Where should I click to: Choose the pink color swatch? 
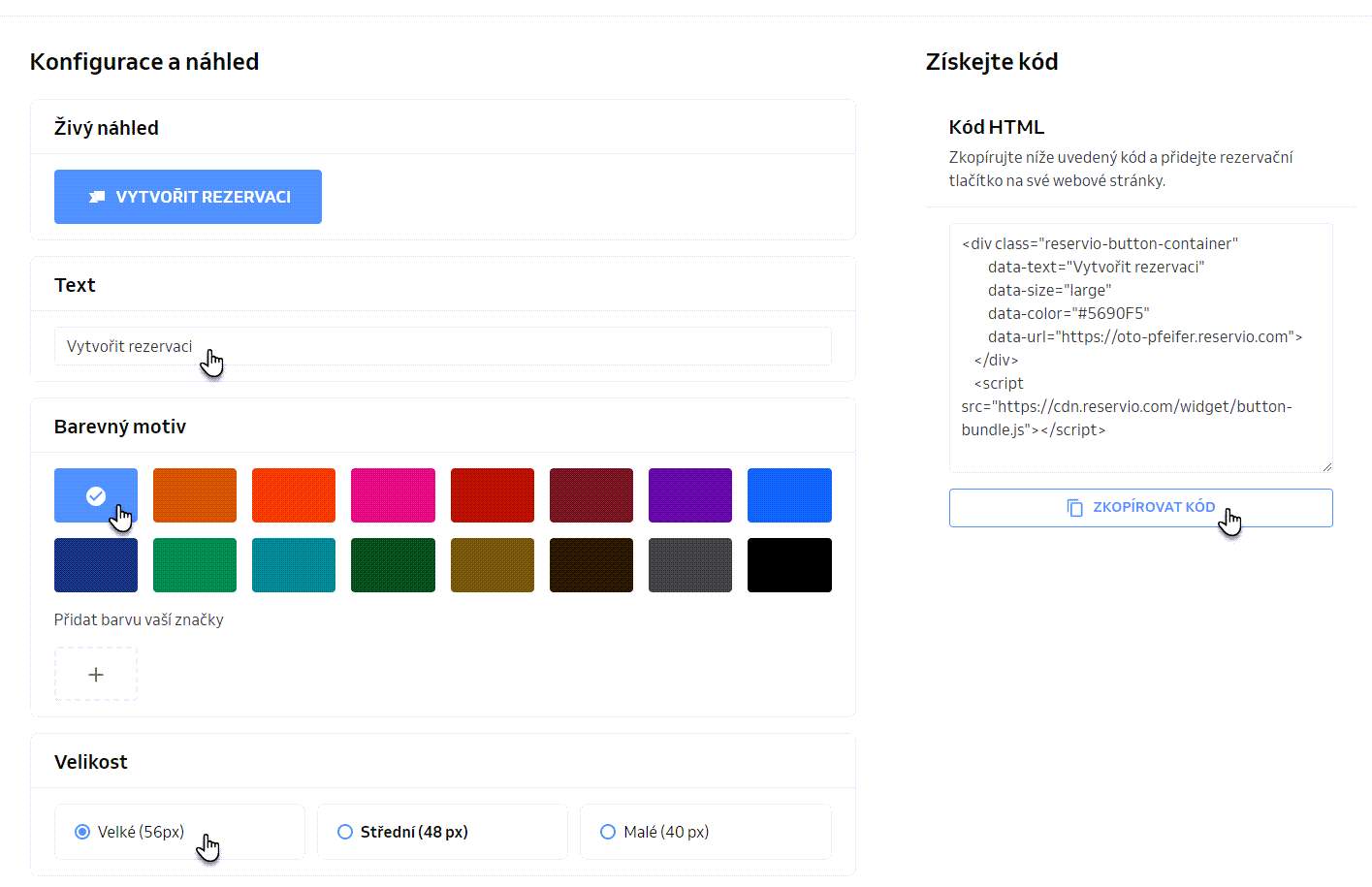tap(393, 495)
